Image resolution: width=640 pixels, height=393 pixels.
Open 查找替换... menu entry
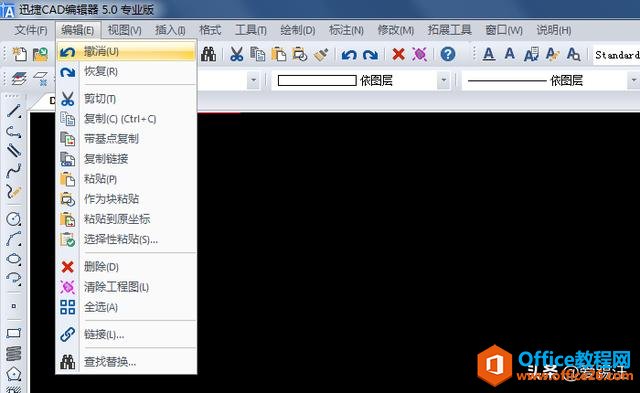tap(126, 362)
